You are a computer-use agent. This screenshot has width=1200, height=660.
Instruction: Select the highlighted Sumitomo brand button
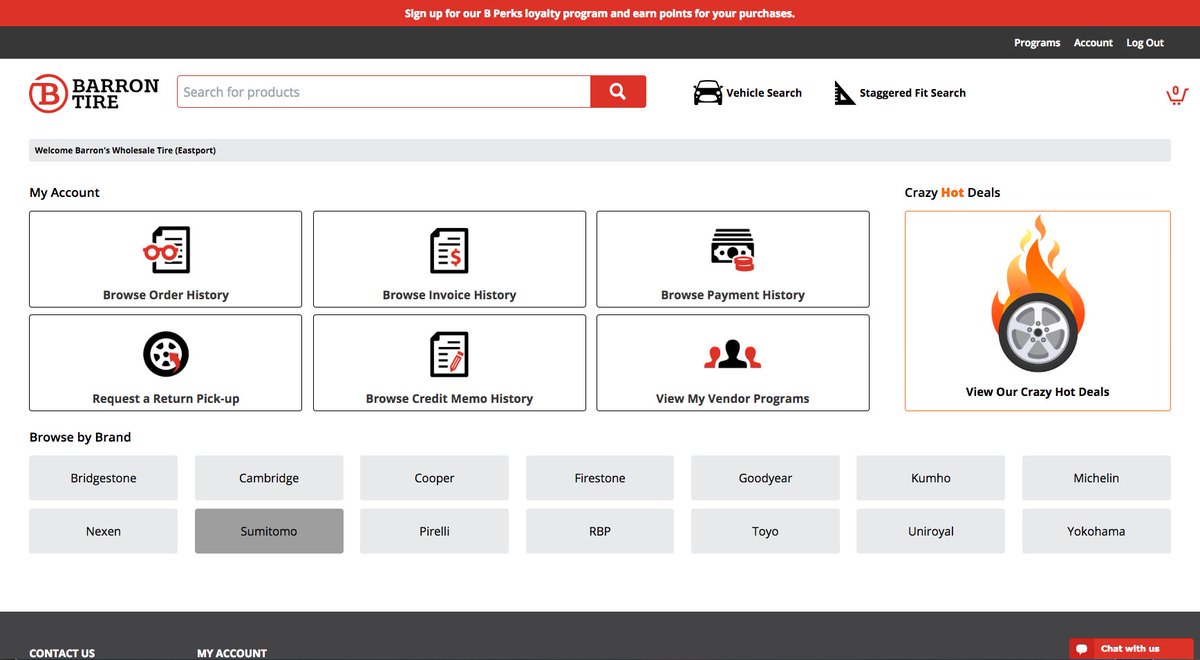point(269,531)
